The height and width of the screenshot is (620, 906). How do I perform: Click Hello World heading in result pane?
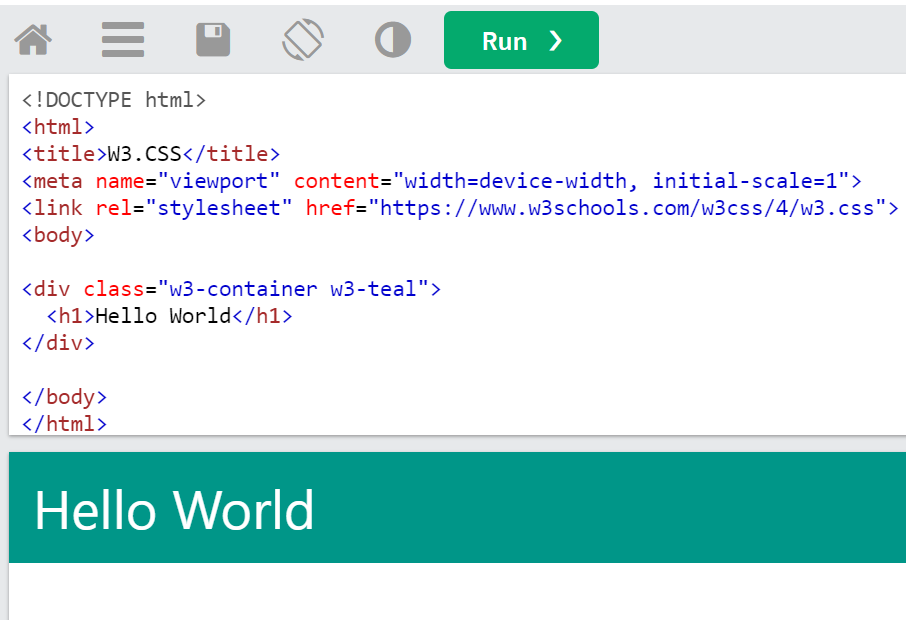(x=174, y=510)
